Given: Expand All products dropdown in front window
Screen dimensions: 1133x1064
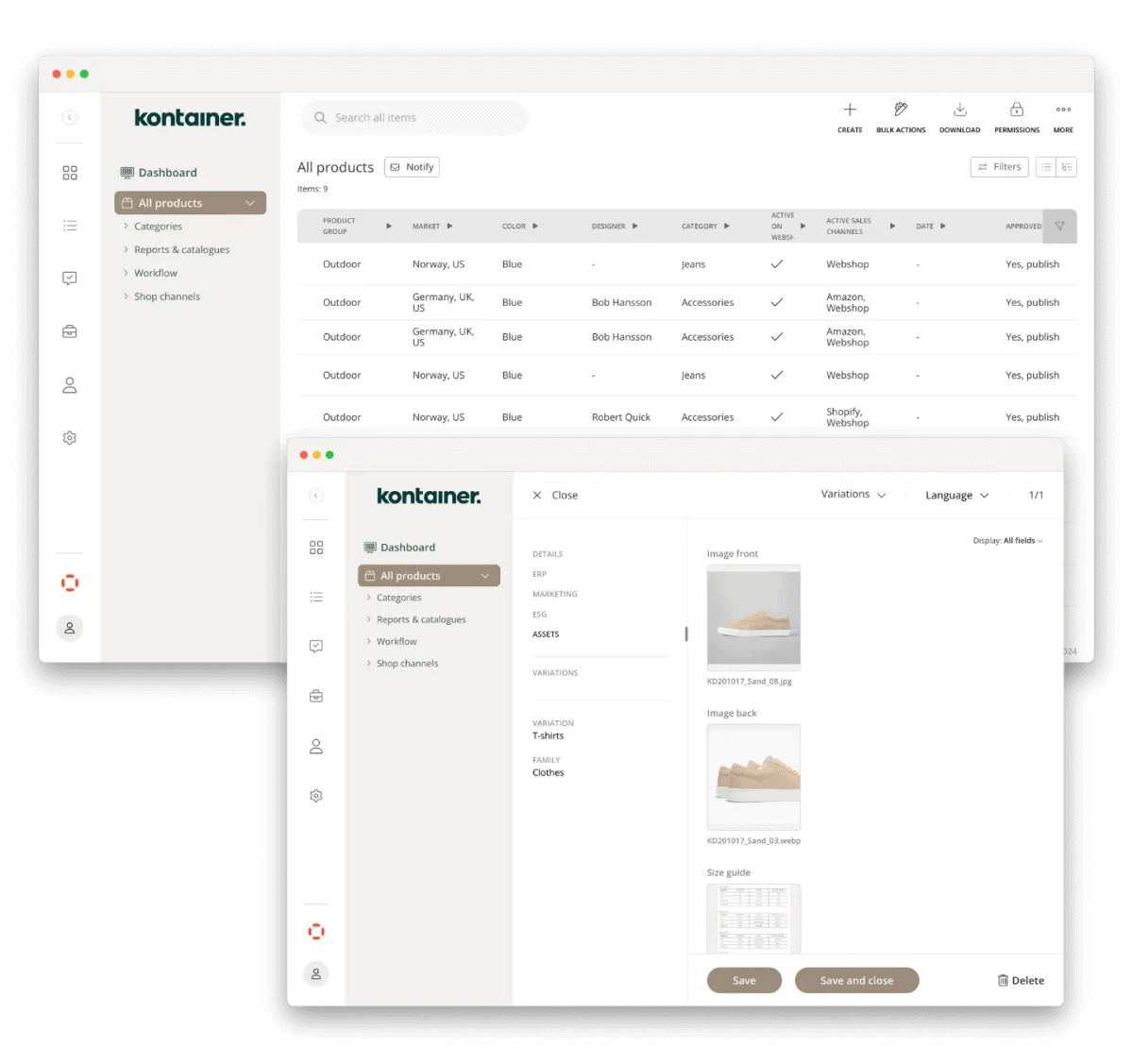Looking at the screenshot, I should (486, 576).
